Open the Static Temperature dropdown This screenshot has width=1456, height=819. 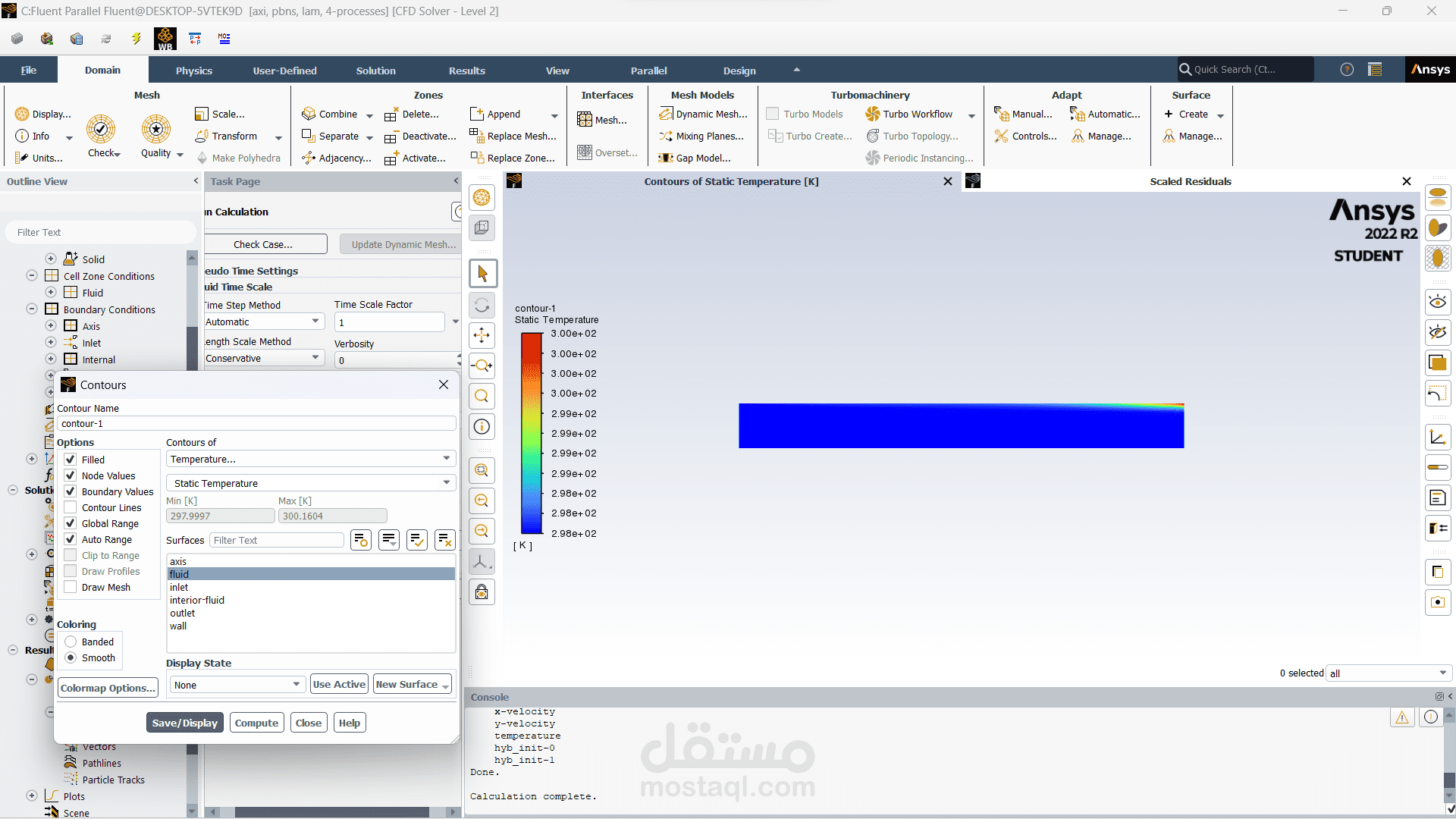click(310, 483)
